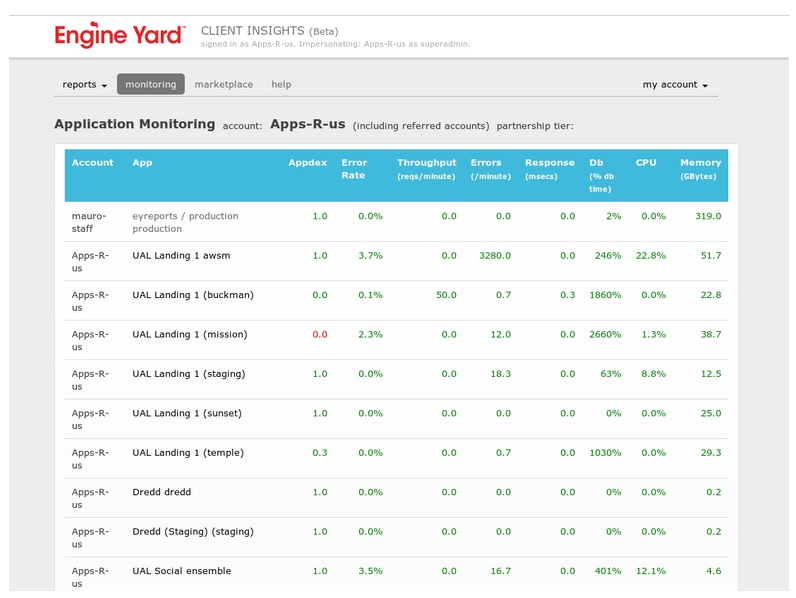Screen dimensions: 796x598
Task: Click the 16.7 errors value
Action: pos(501,571)
